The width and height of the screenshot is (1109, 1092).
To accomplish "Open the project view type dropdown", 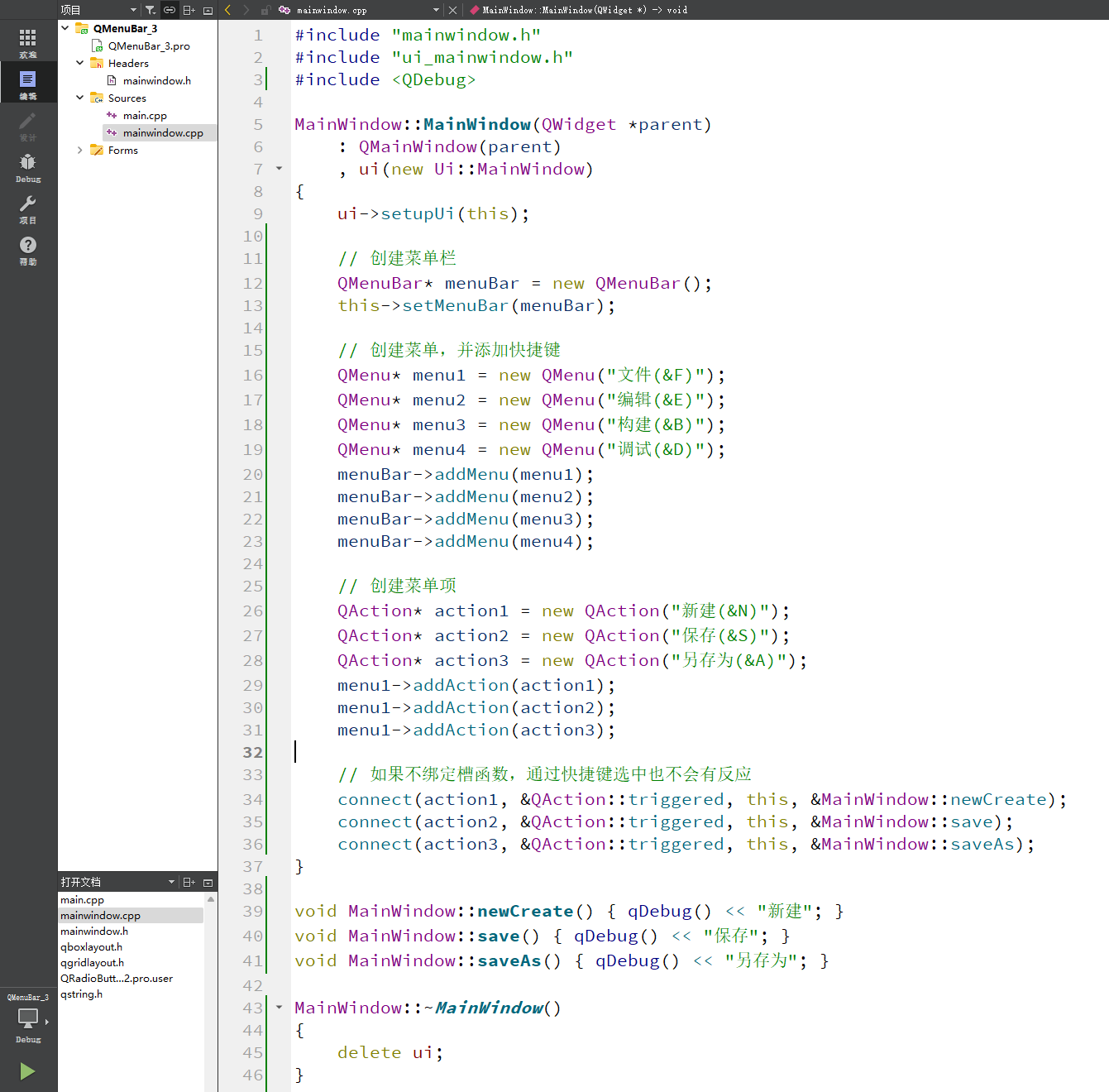I will pyautogui.click(x=99, y=10).
